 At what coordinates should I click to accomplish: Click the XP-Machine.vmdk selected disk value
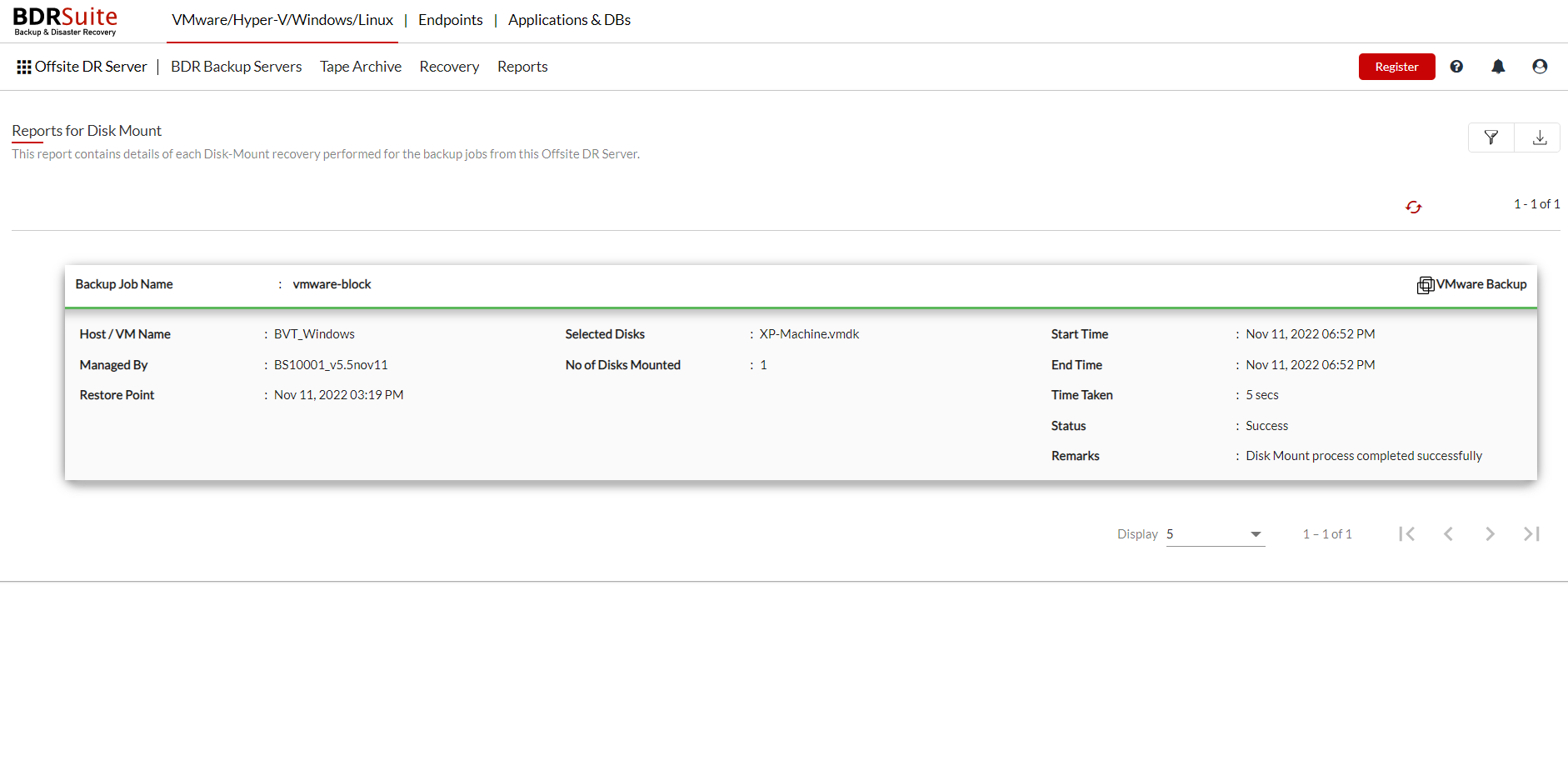[809, 334]
